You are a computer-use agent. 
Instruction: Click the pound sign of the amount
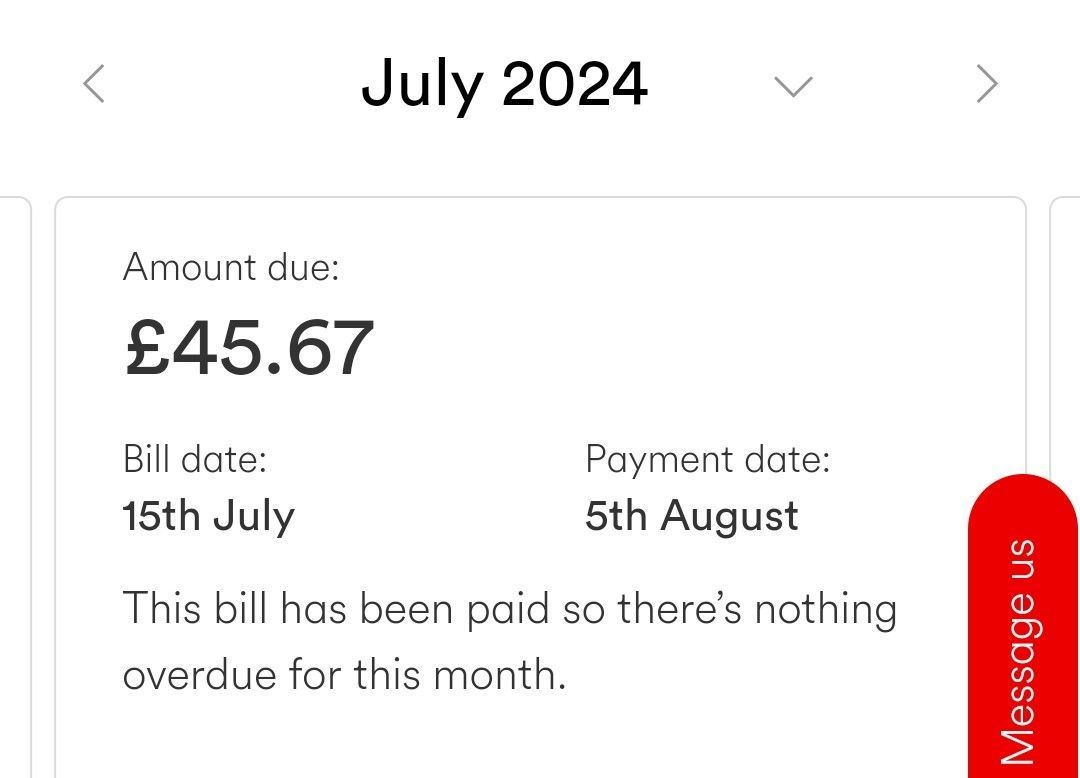point(147,348)
